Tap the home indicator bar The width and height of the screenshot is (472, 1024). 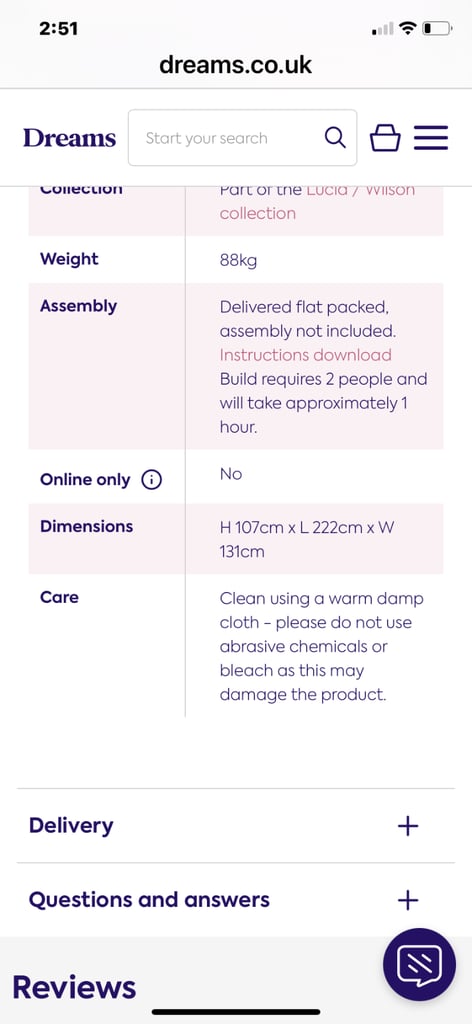click(236, 1012)
